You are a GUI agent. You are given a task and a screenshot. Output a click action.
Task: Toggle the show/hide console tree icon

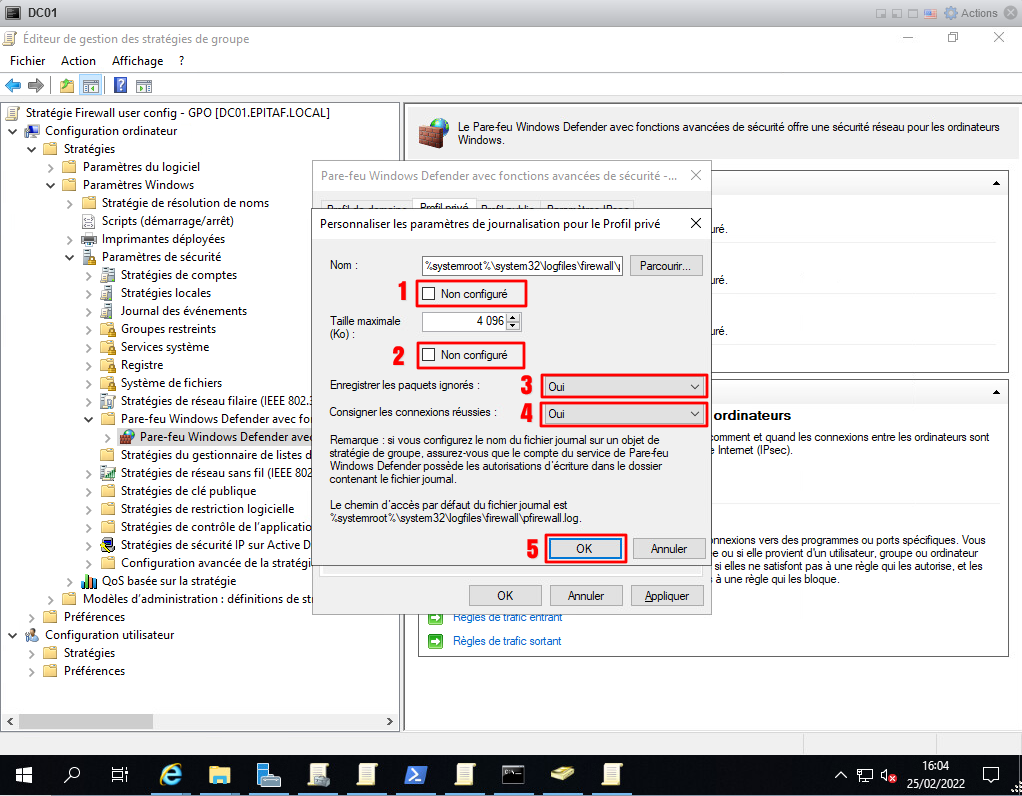[90, 85]
